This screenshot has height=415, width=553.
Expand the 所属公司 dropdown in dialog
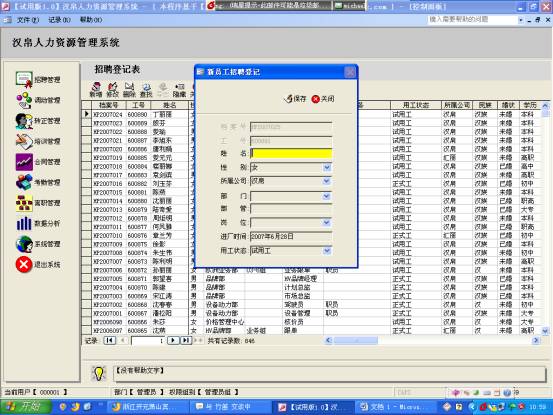pos(327,181)
